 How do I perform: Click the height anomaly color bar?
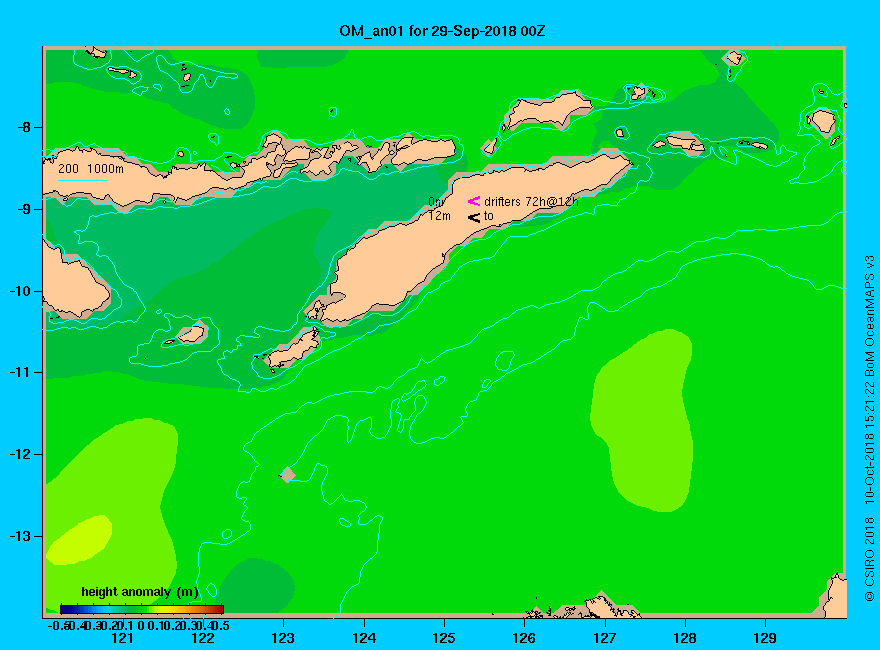coord(142,610)
